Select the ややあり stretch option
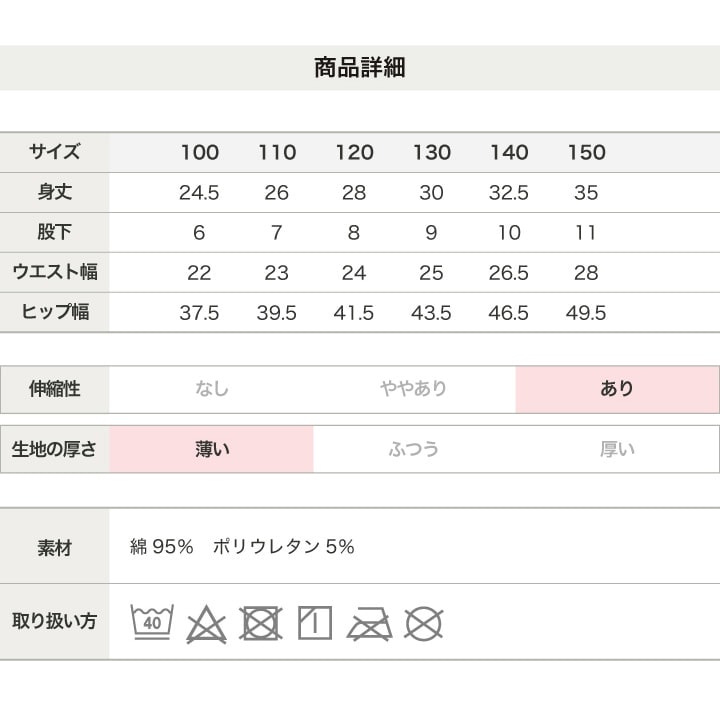Image resolution: width=720 pixels, height=720 pixels. (x=414, y=389)
